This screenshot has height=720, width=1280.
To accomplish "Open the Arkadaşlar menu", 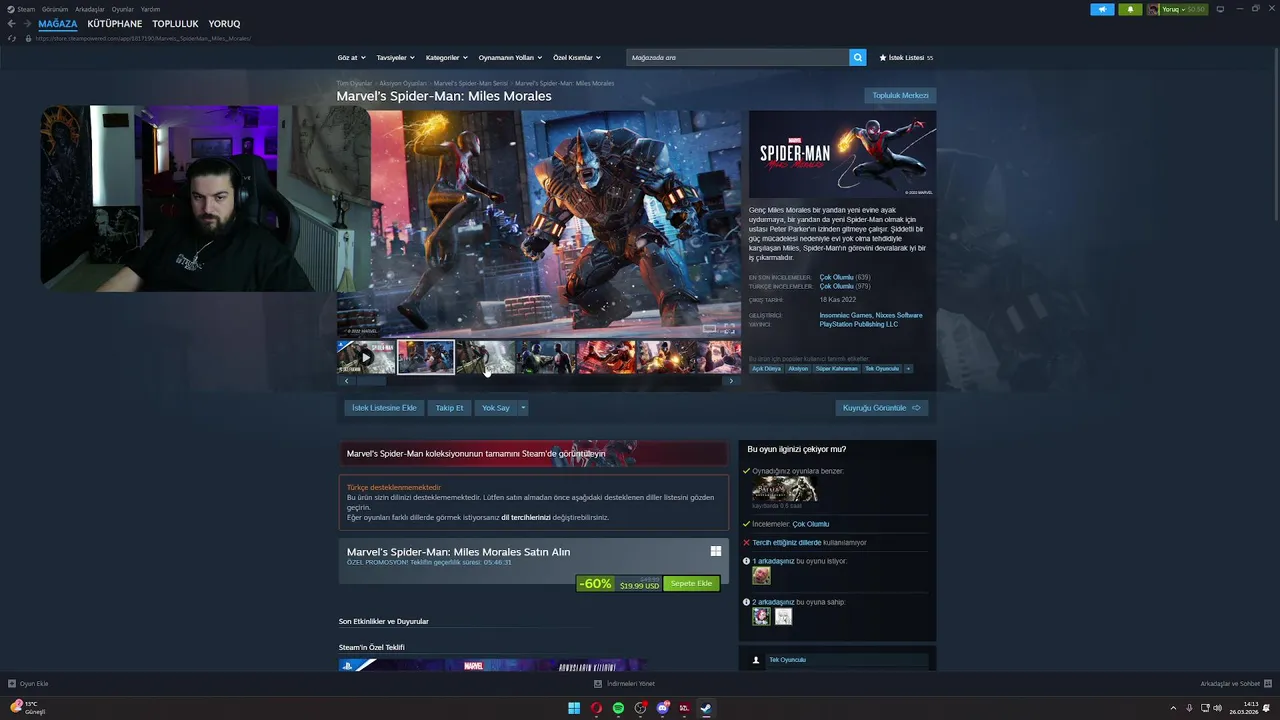I will coord(90,9).
